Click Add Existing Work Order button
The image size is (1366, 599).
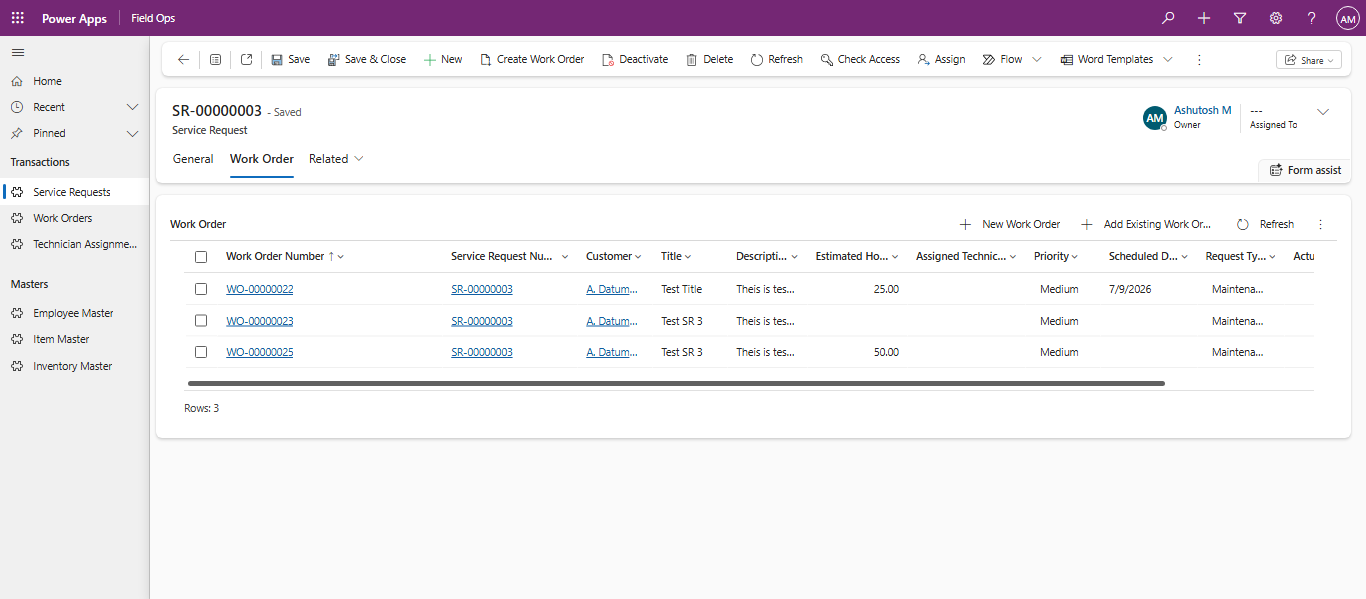click(x=1147, y=225)
